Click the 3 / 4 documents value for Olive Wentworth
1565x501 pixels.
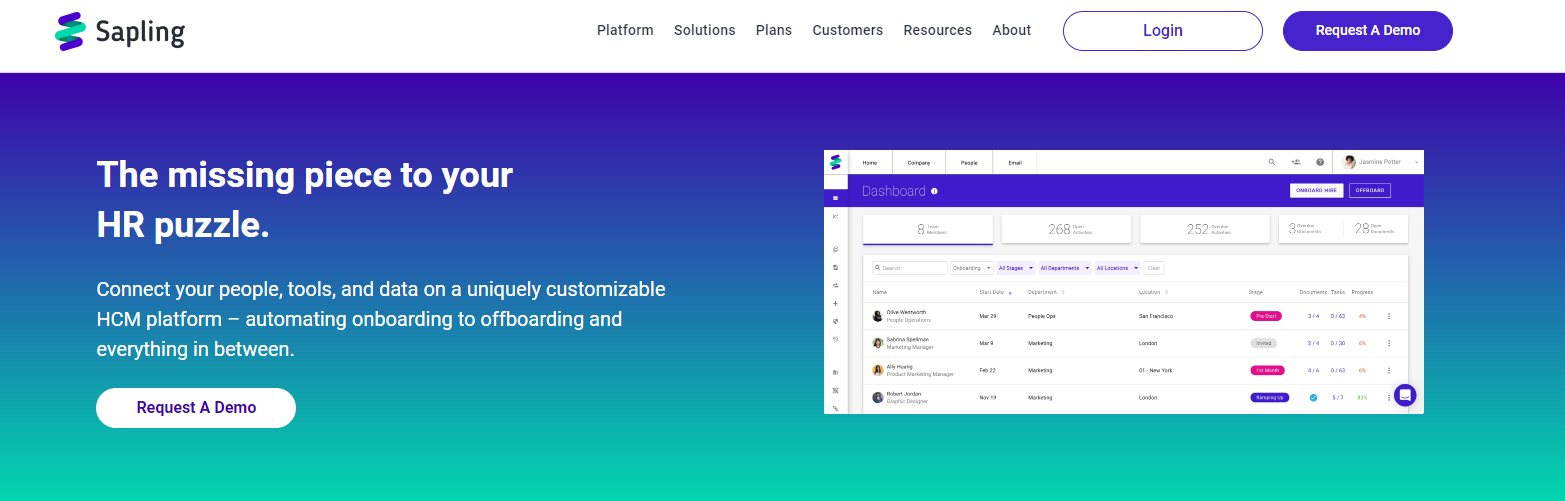click(1313, 316)
